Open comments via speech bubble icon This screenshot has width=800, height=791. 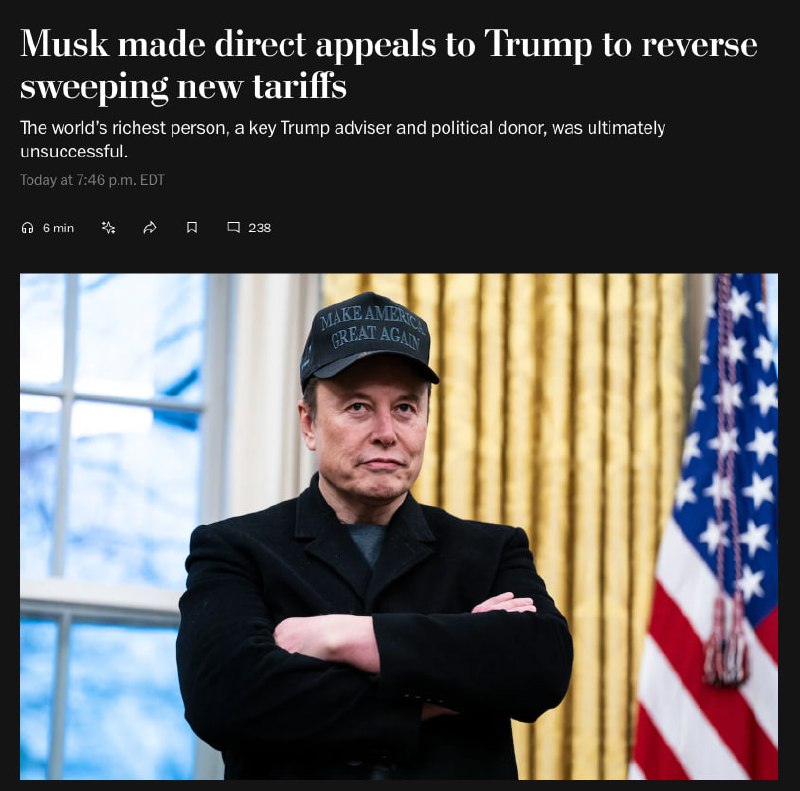click(x=233, y=227)
